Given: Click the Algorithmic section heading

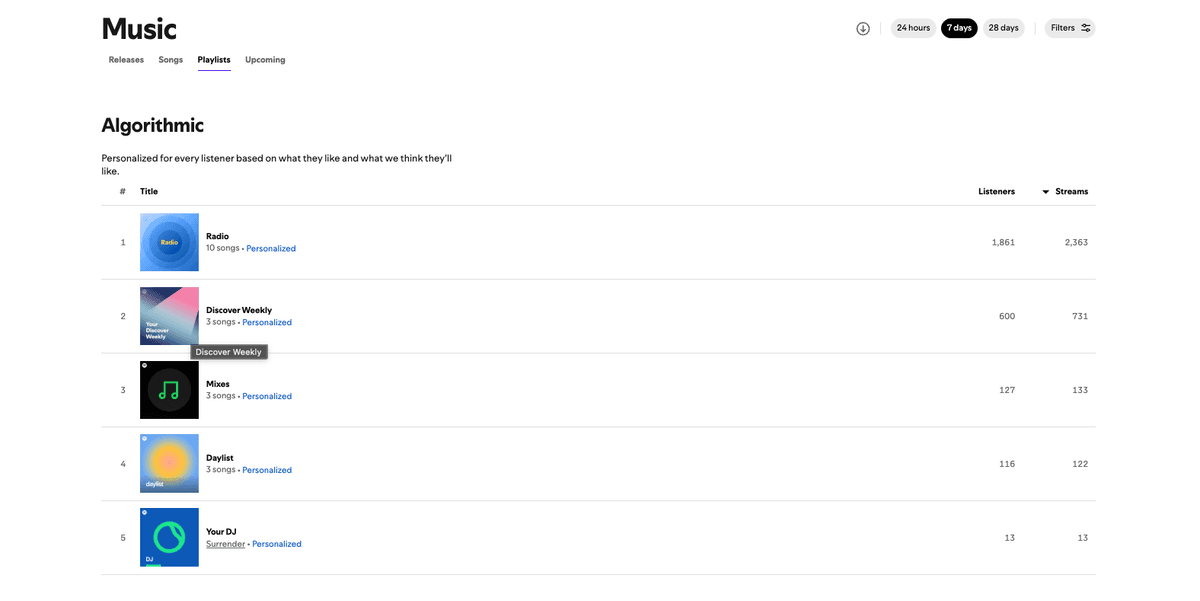Looking at the screenshot, I should click(x=153, y=126).
